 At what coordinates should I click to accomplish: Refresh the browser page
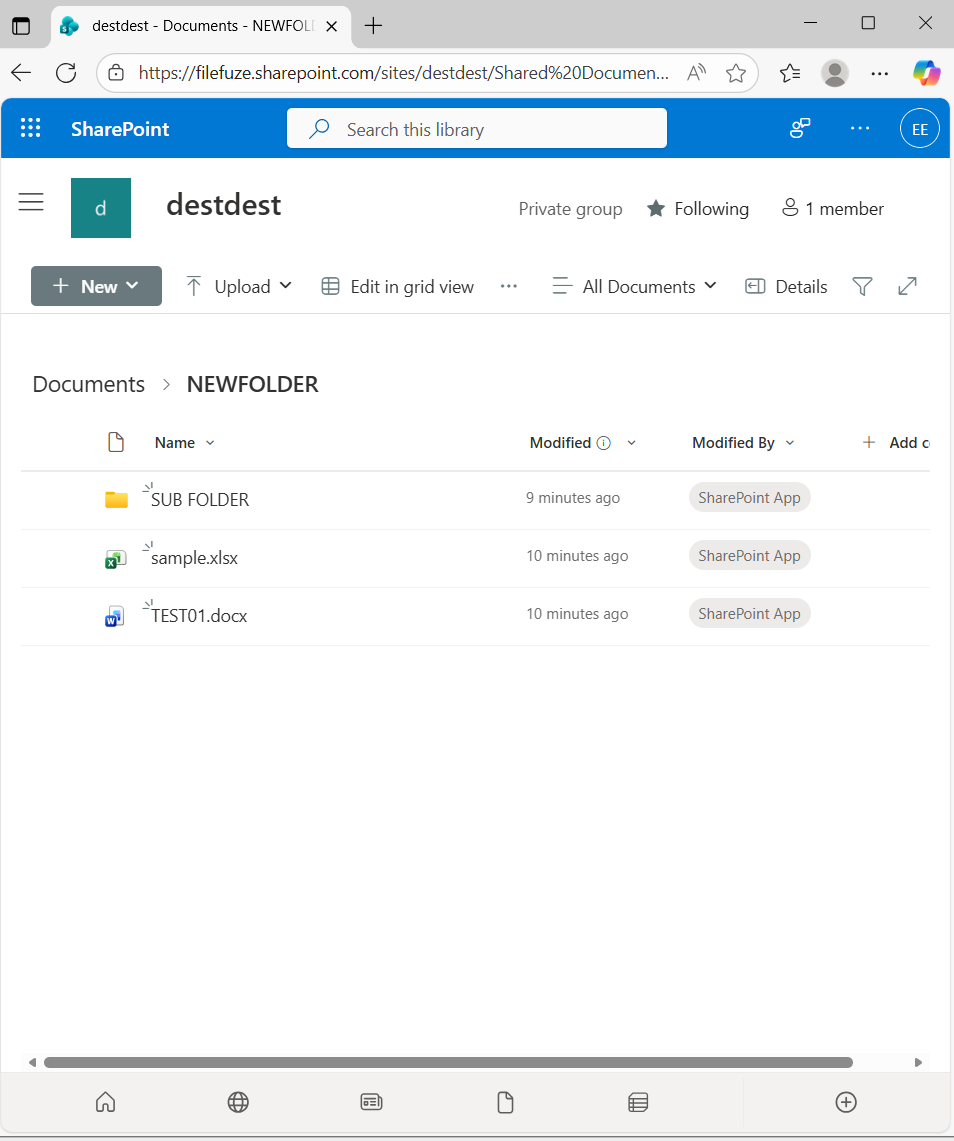pos(66,73)
